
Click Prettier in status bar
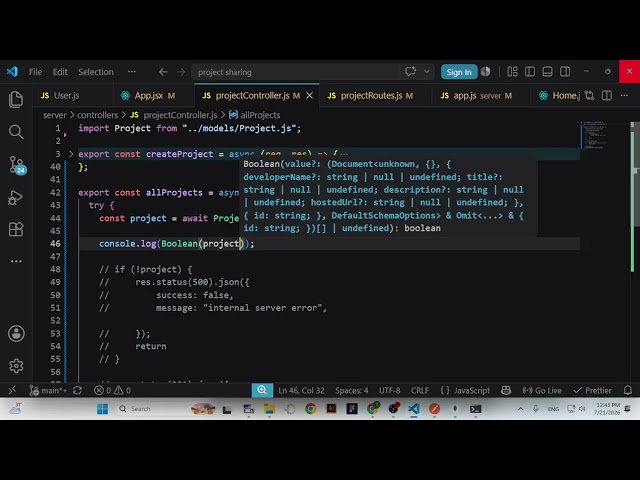(x=592, y=391)
